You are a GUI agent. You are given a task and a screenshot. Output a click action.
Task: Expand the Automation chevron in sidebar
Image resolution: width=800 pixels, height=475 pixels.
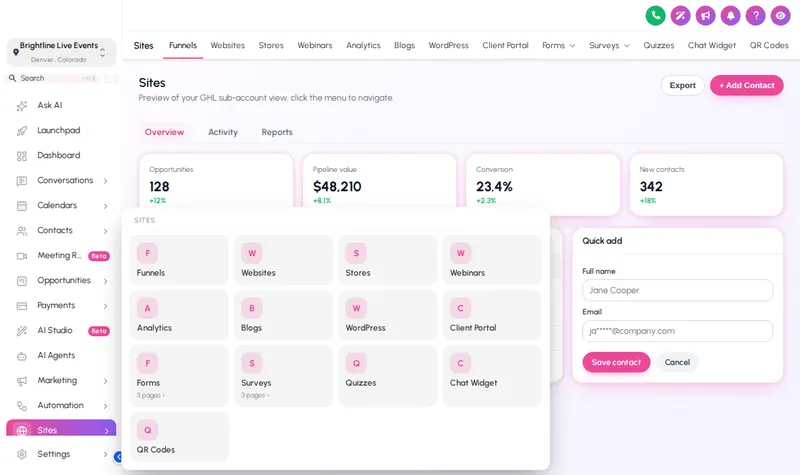(x=106, y=406)
